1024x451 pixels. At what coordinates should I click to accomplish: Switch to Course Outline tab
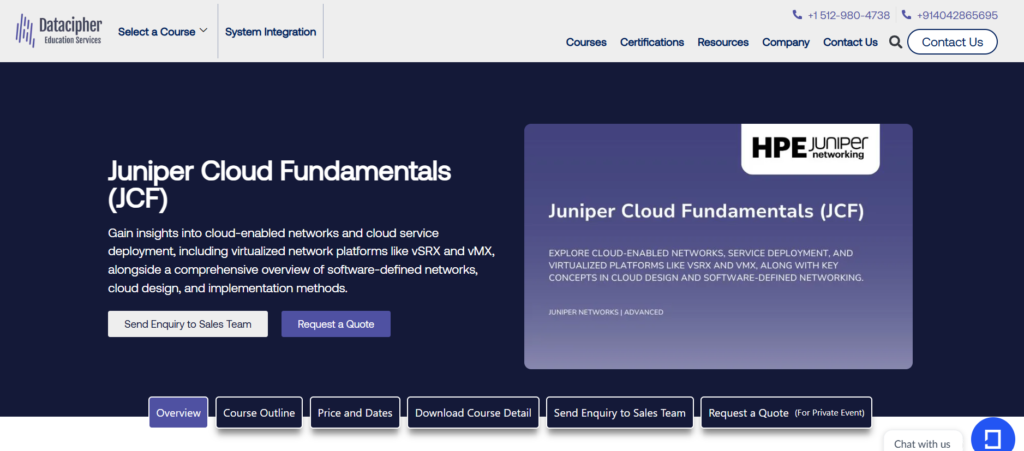click(259, 412)
